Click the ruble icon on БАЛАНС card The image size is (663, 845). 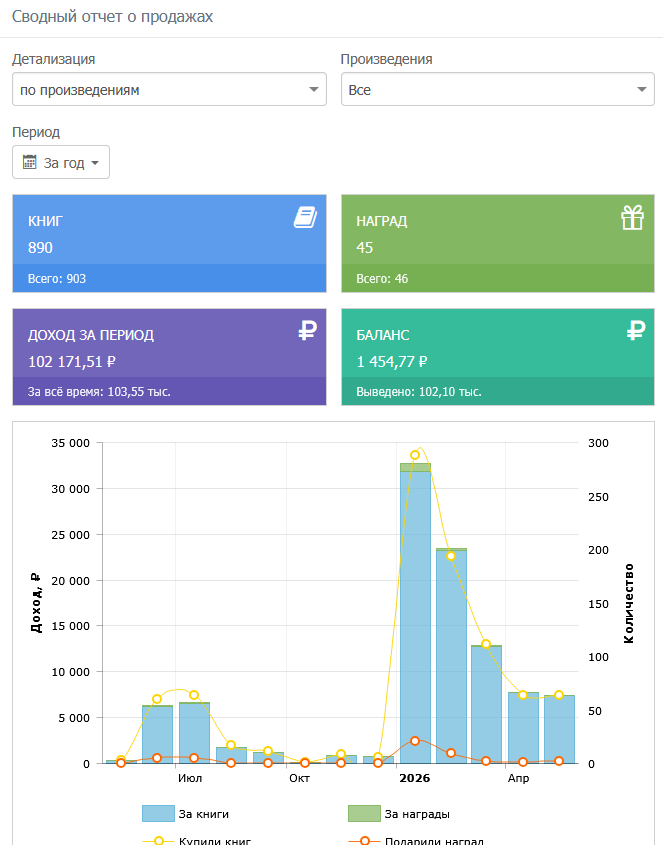[x=636, y=330]
